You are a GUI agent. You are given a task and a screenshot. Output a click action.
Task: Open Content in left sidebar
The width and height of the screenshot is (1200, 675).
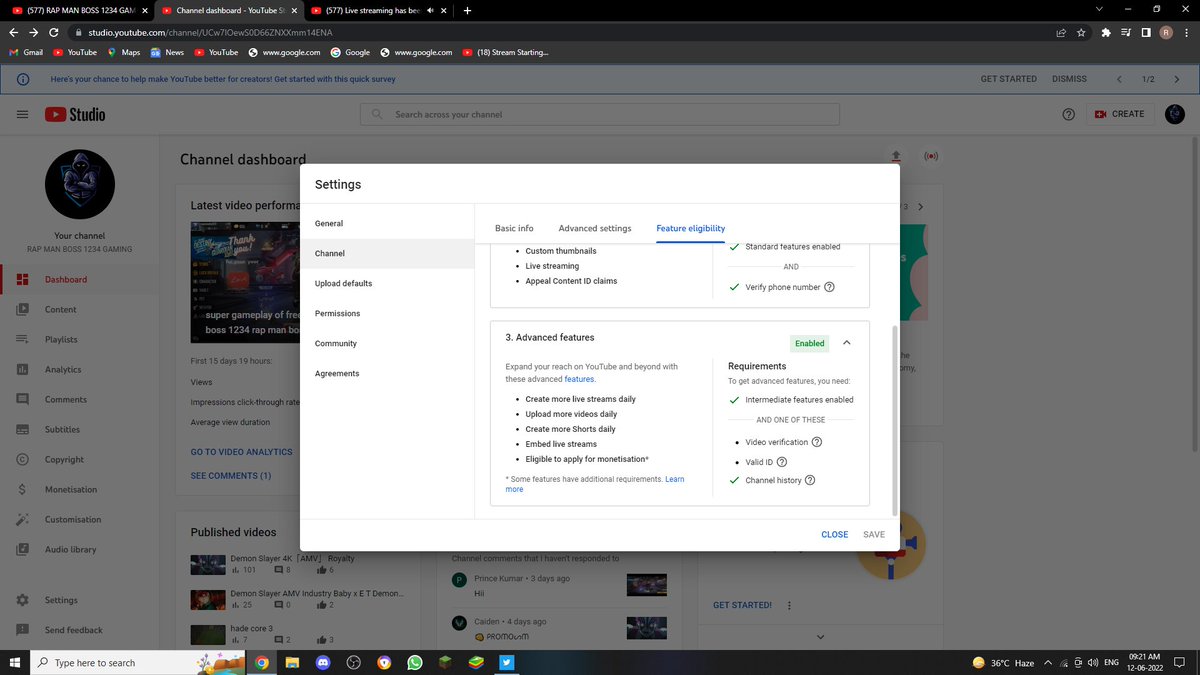(x=80, y=310)
